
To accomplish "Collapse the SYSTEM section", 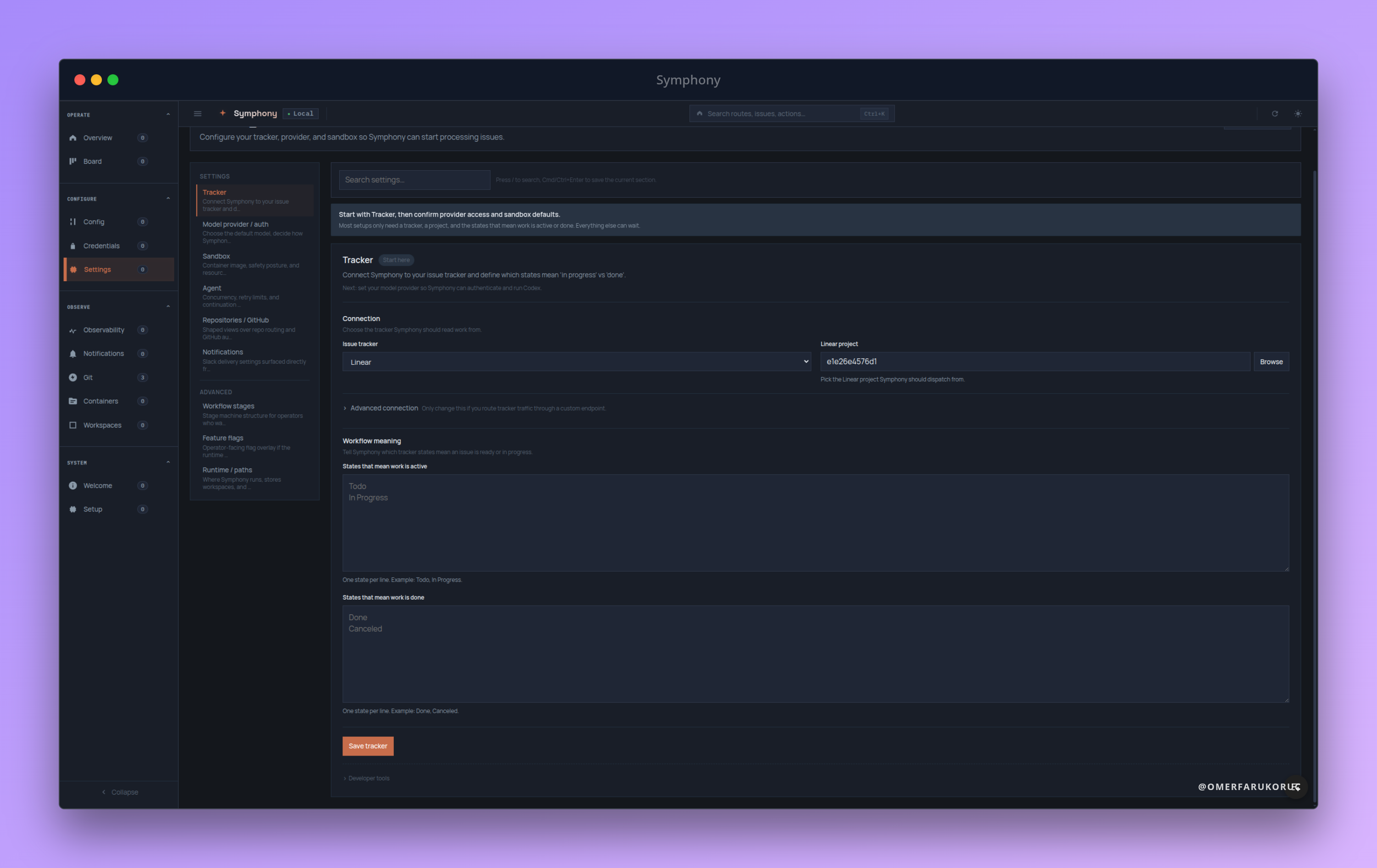I will point(168,462).
